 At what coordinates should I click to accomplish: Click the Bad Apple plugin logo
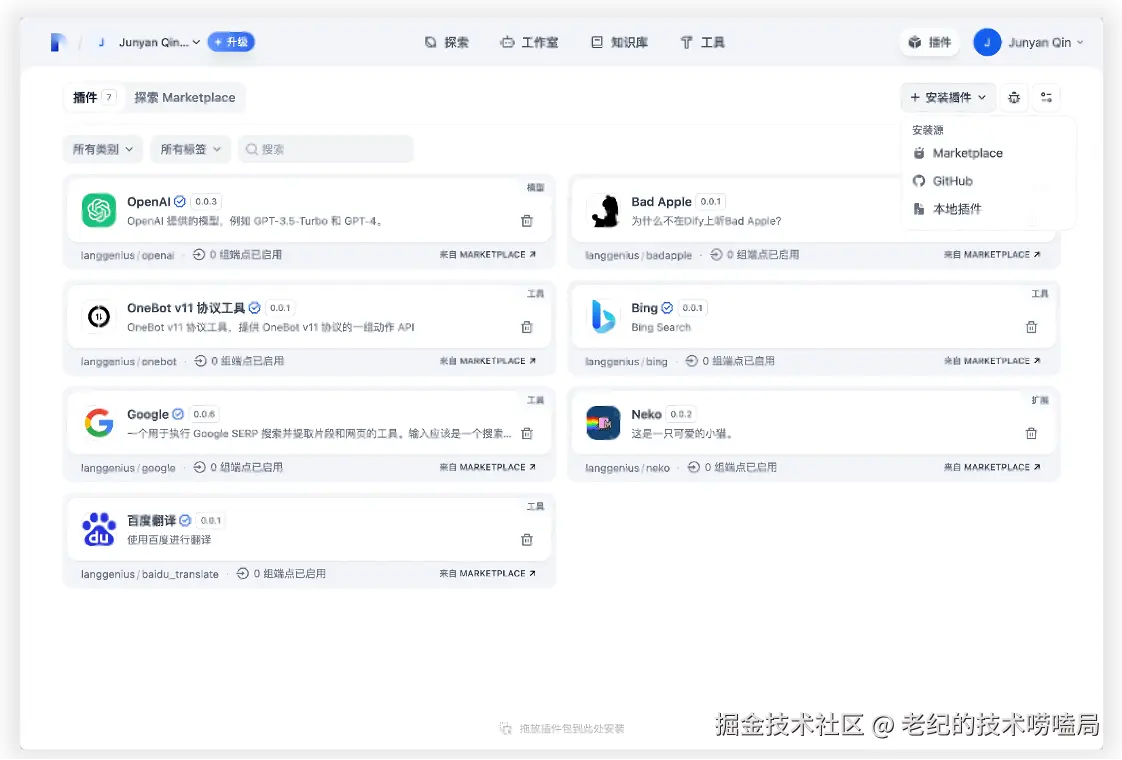[603, 210]
